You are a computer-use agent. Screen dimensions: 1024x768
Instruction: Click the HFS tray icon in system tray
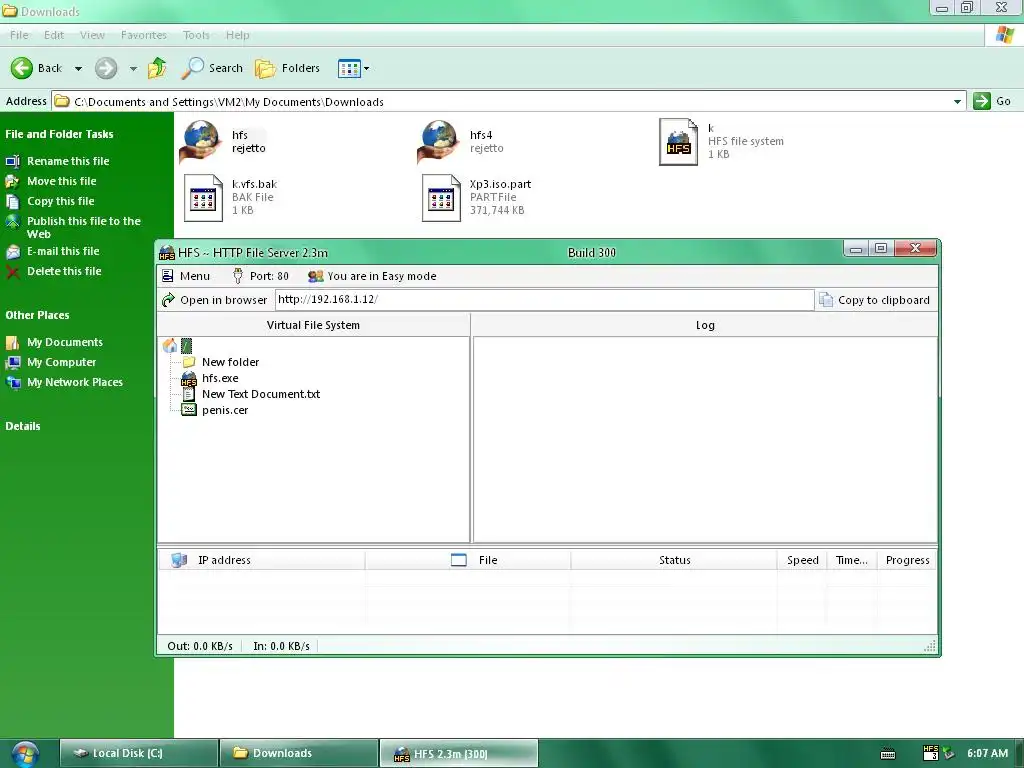click(931, 753)
